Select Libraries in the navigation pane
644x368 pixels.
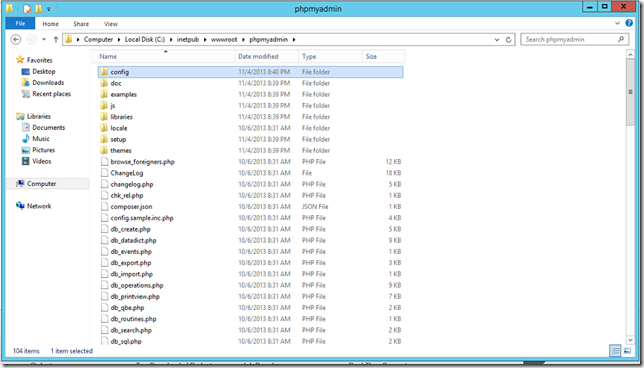[39, 116]
